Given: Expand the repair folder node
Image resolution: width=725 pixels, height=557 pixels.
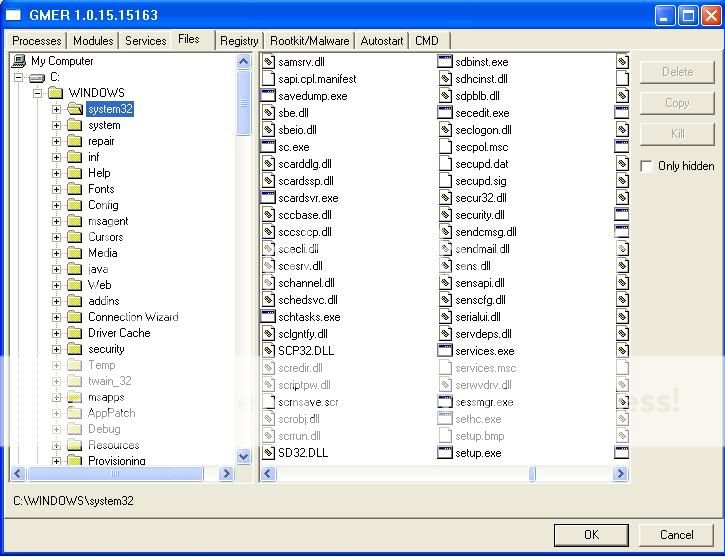Looking at the screenshot, I should pyautogui.click(x=56, y=141).
